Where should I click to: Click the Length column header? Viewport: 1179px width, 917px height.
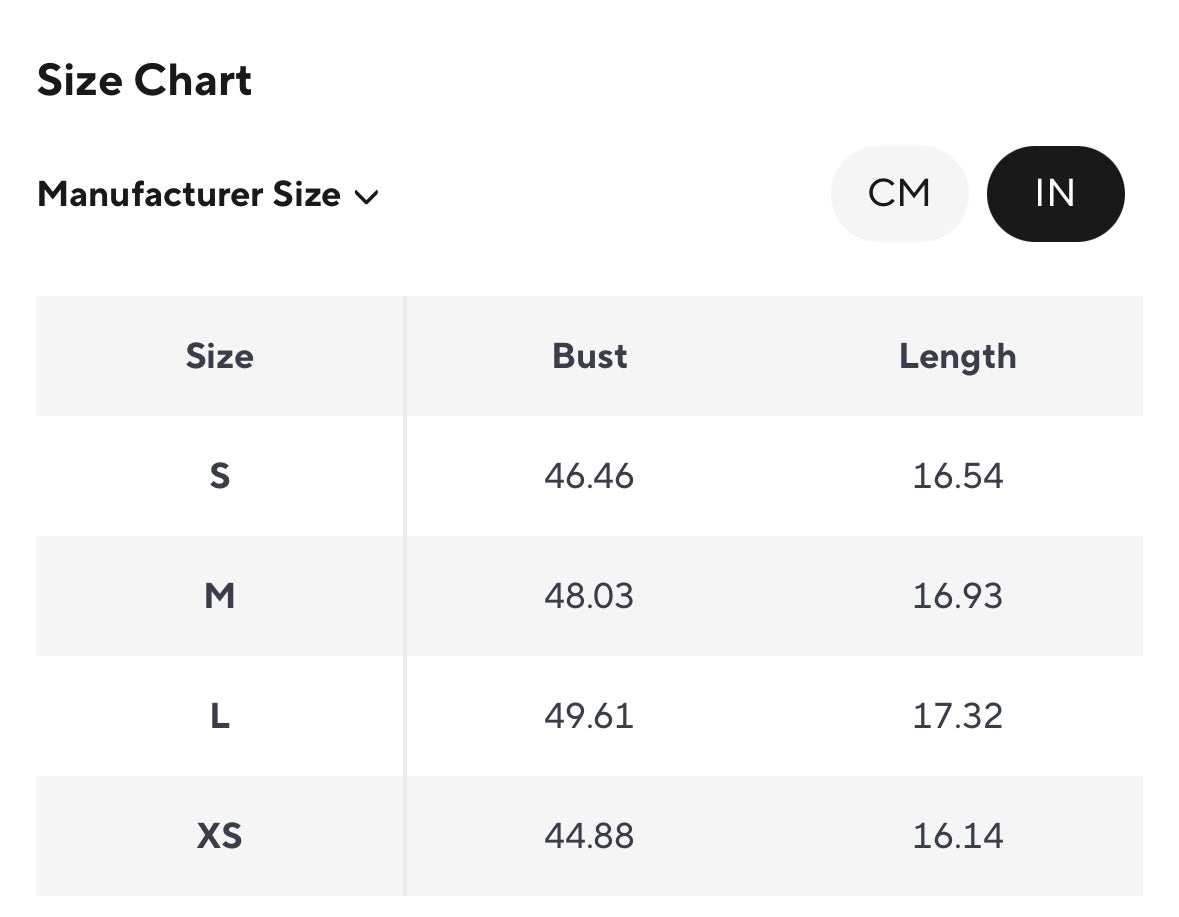(x=957, y=356)
